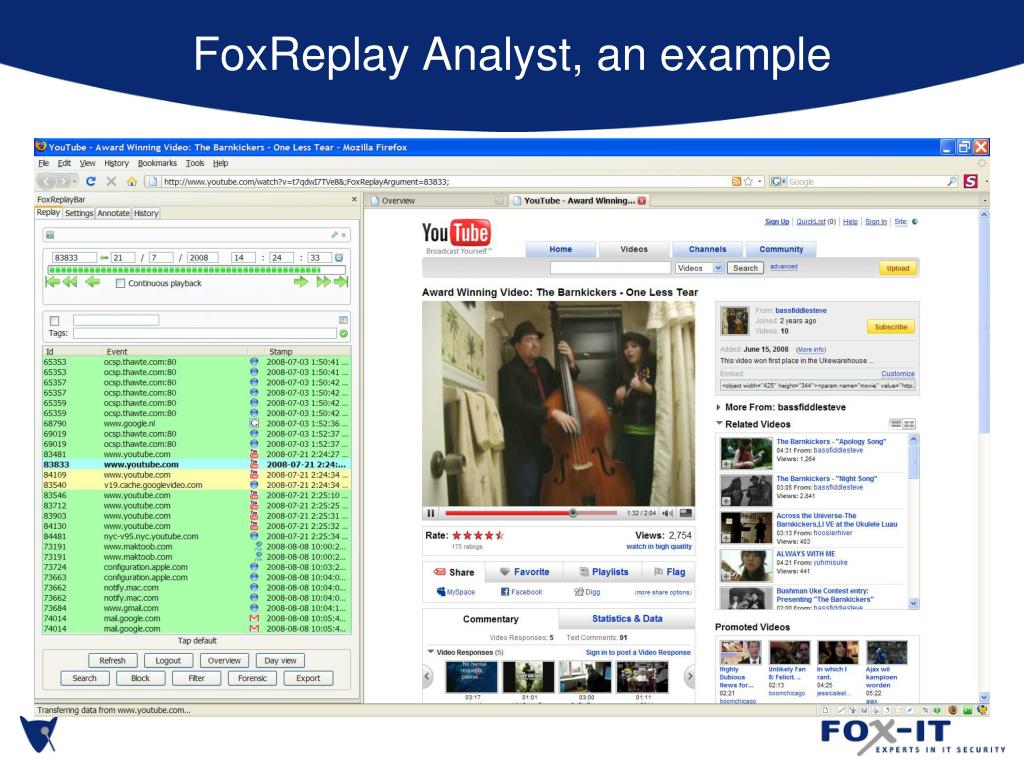Jump to first event with green arrow

(x=52, y=282)
